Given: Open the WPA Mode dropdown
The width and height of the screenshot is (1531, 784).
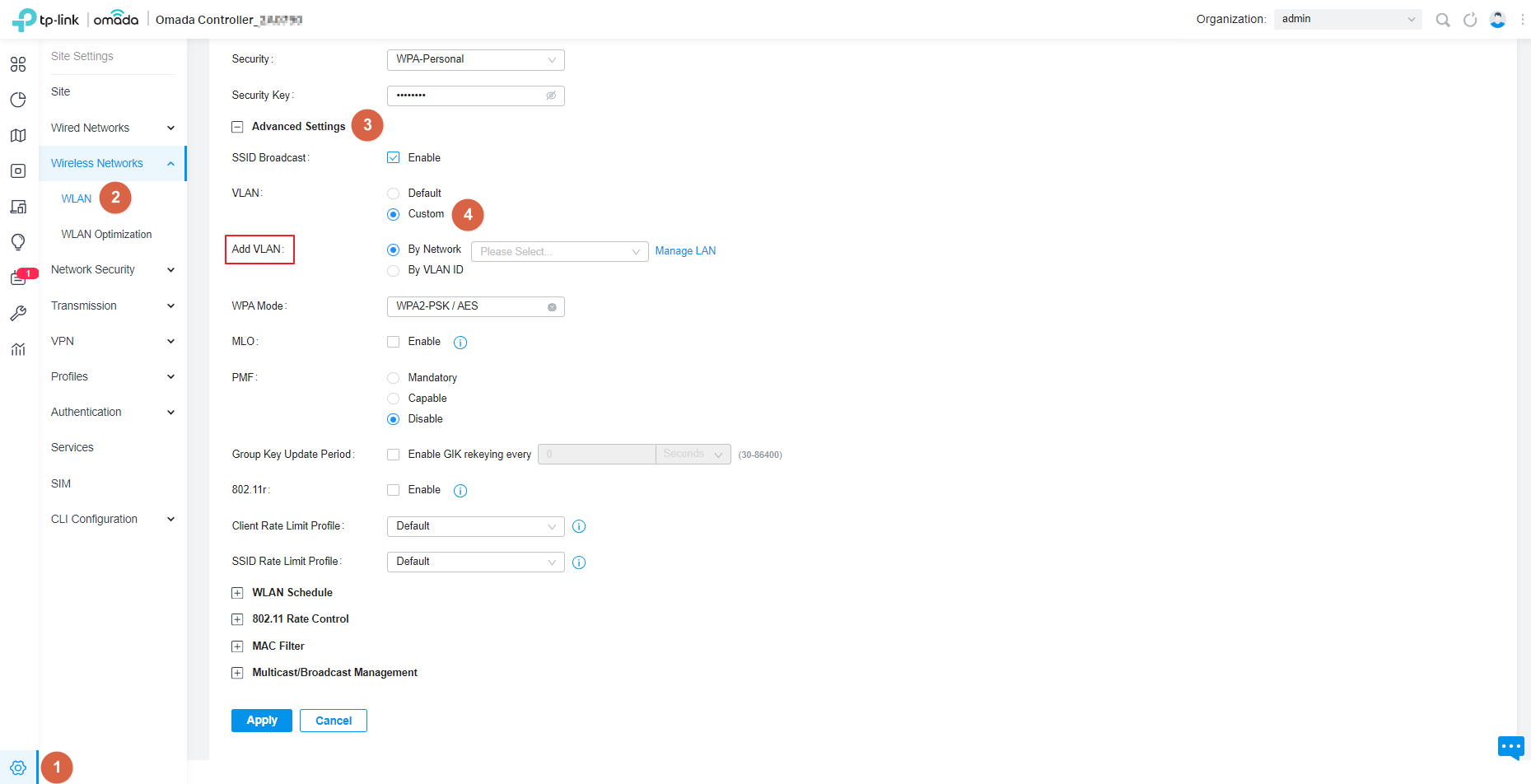Looking at the screenshot, I should [x=476, y=306].
